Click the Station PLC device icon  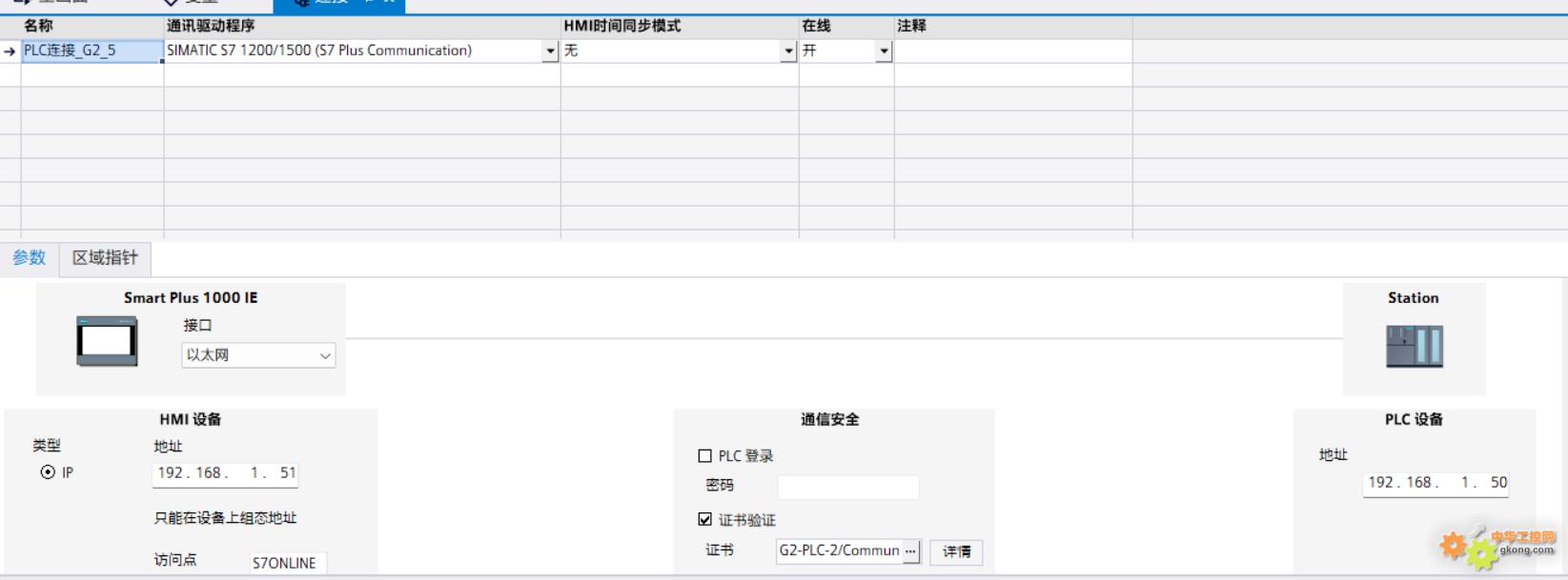tap(1414, 346)
